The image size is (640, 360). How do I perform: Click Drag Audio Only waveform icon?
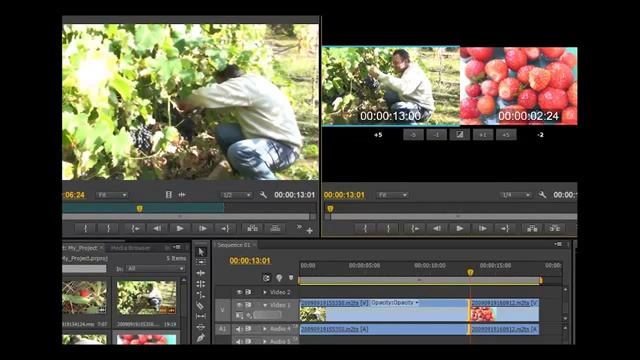click(x=182, y=195)
